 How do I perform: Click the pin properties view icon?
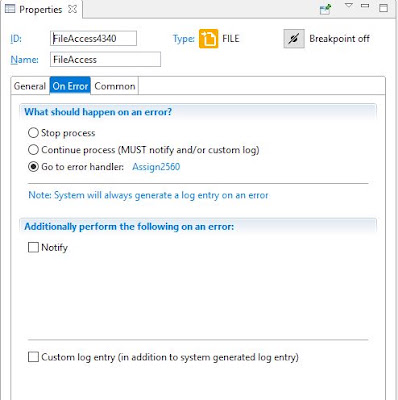click(325, 9)
